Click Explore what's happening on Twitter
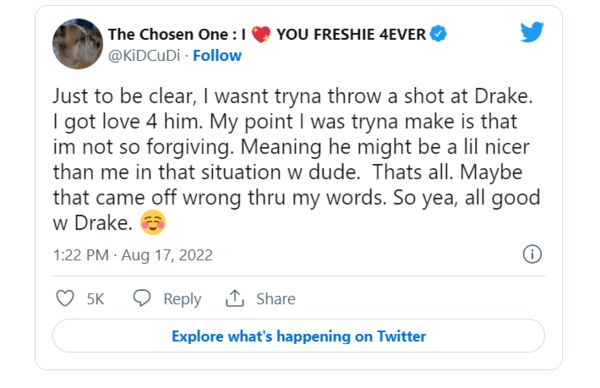The width and height of the screenshot is (600, 388). click(x=298, y=336)
